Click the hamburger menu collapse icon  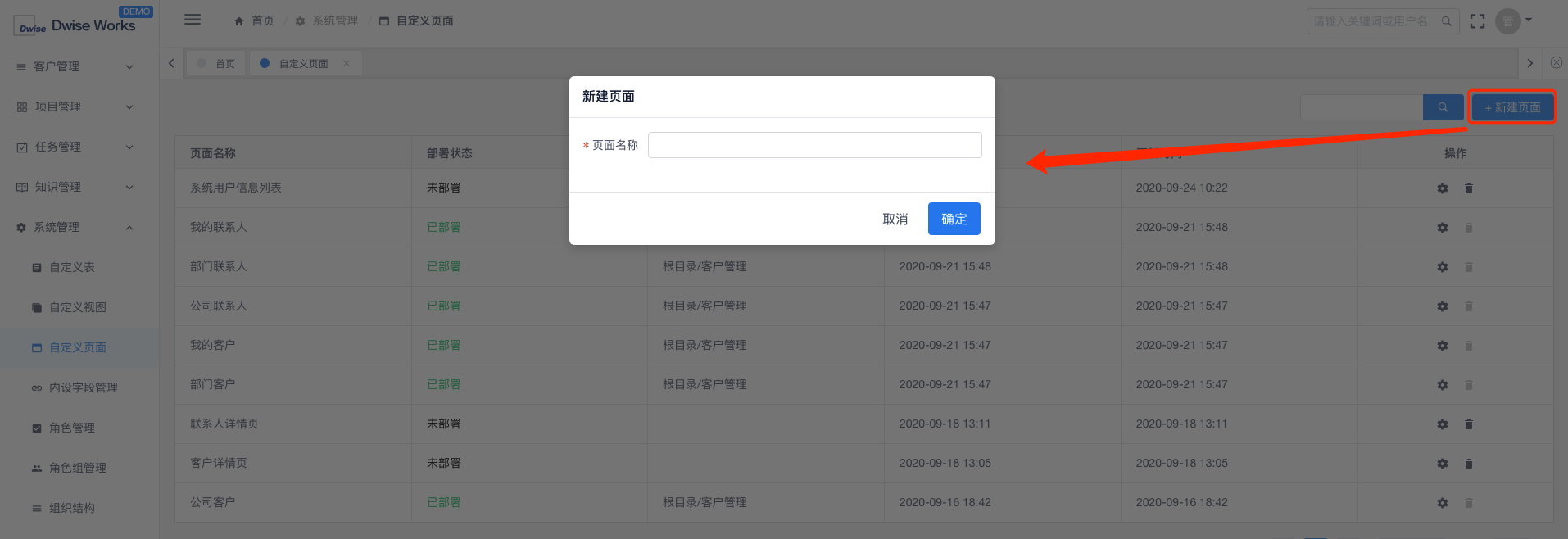(193, 20)
